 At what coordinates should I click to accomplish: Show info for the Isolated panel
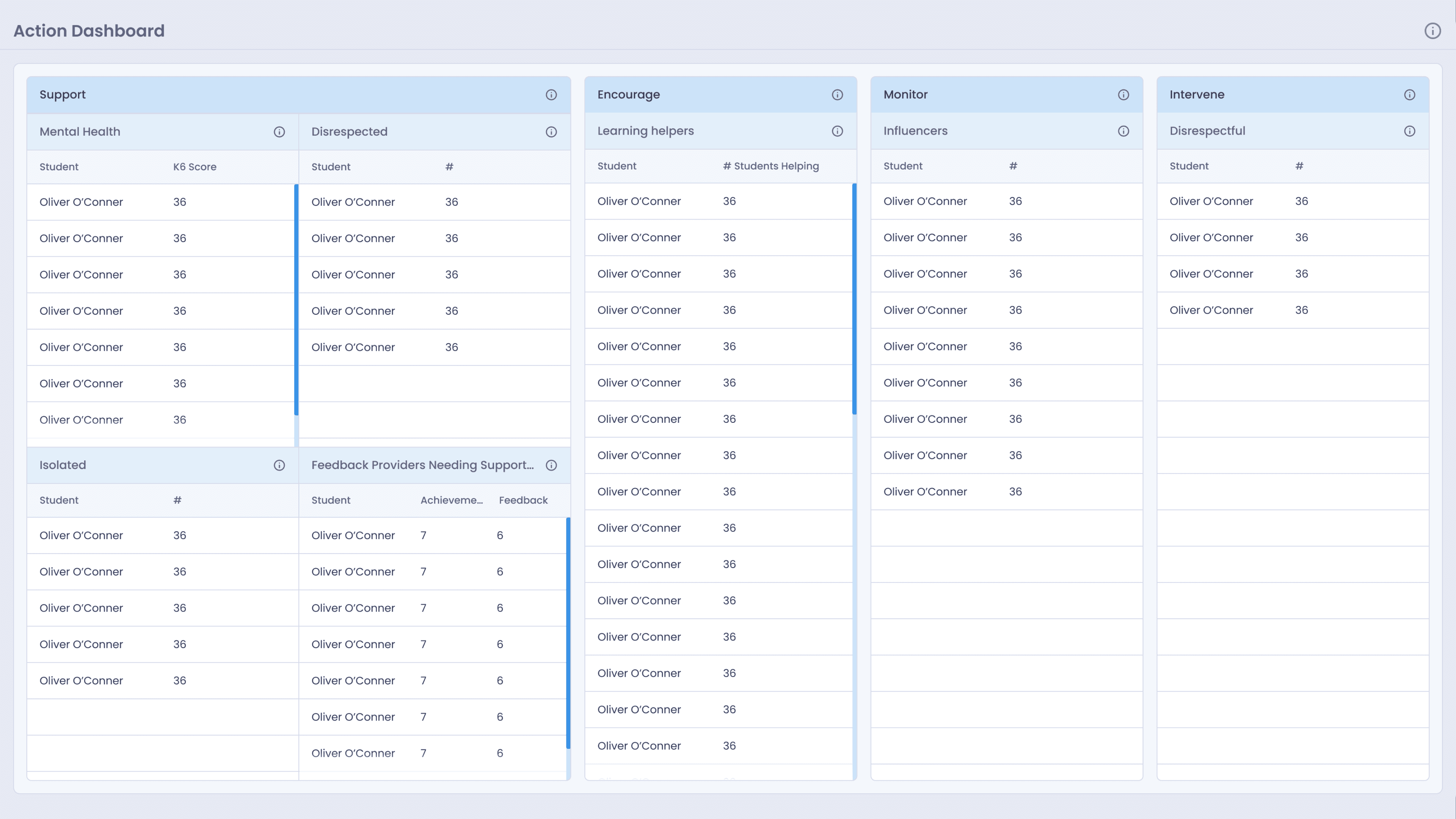click(279, 465)
